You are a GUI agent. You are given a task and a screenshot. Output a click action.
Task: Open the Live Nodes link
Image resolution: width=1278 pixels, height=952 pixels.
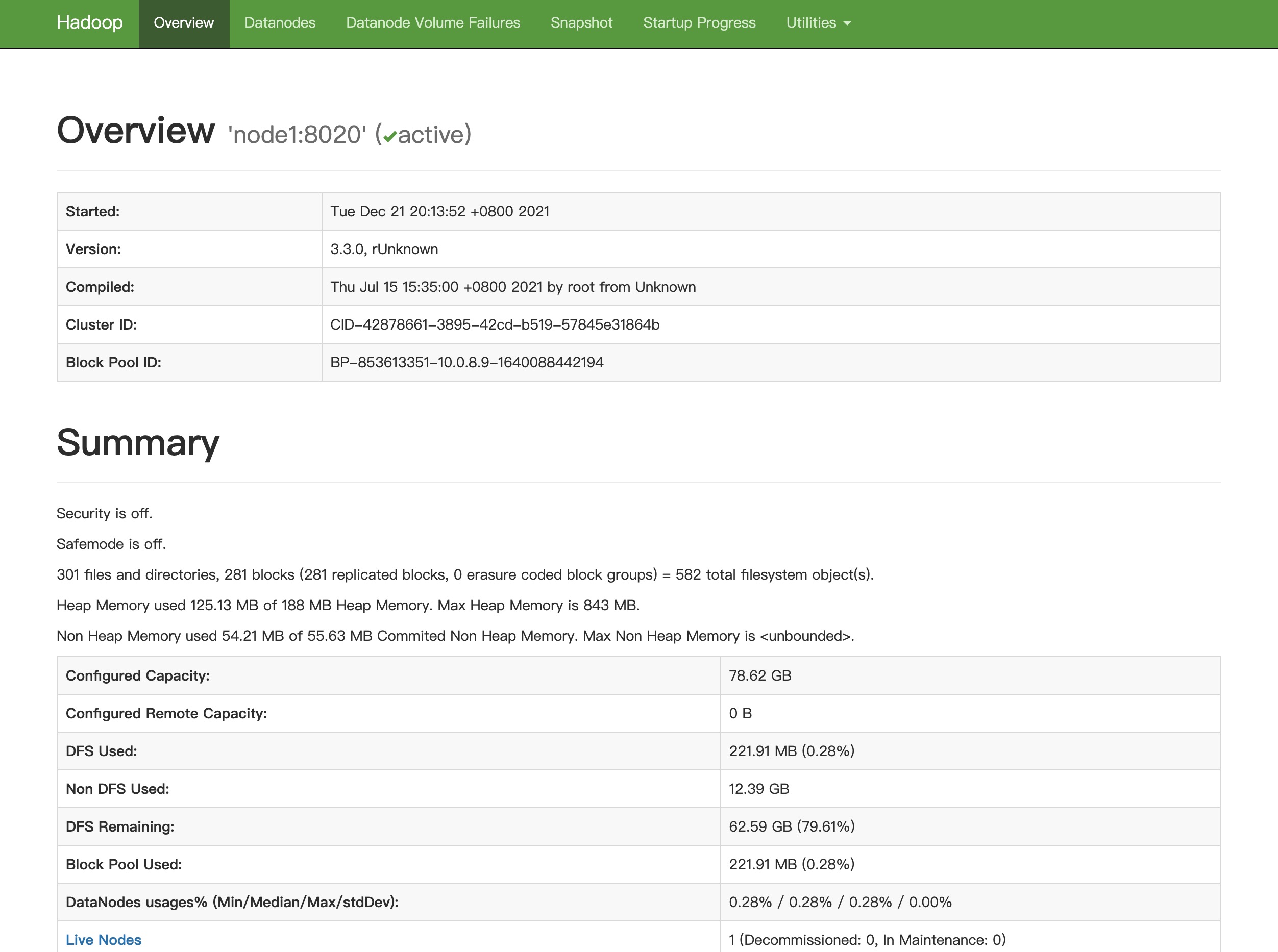tap(103, 939)
